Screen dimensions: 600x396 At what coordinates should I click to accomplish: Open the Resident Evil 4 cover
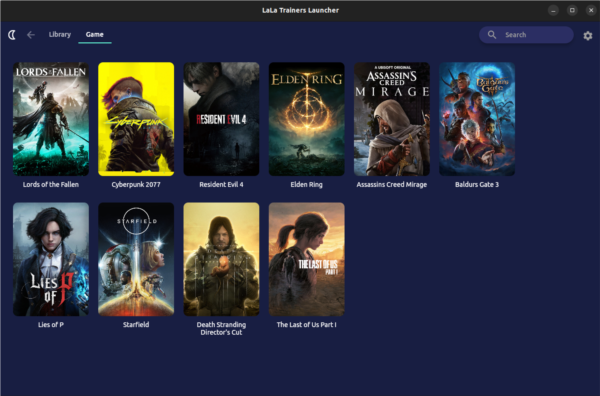tap(221, 119)
